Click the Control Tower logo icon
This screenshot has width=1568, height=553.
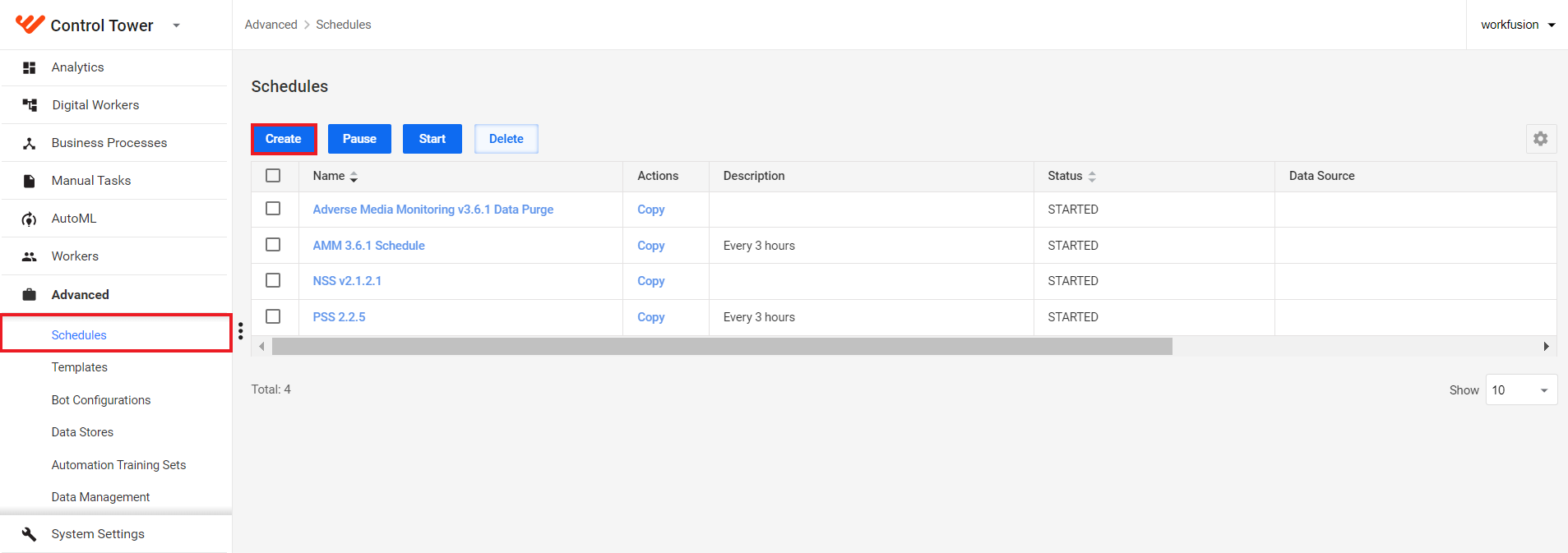[x=30, y=25]
